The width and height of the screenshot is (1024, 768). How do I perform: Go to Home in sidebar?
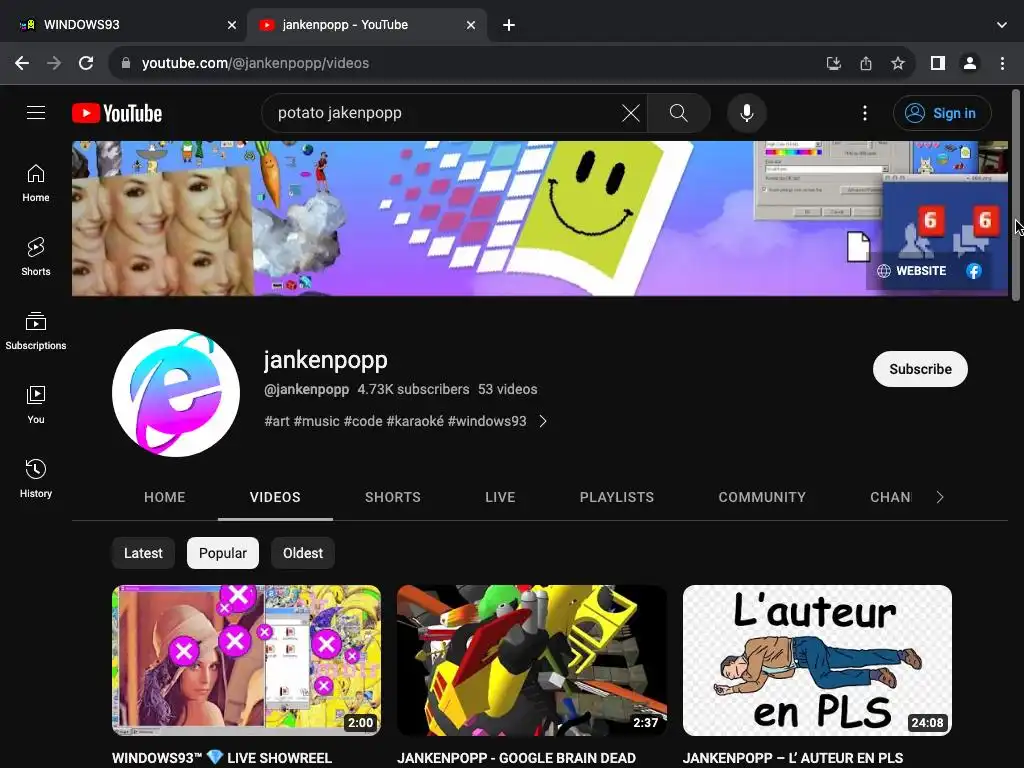(x=36, y=184)
